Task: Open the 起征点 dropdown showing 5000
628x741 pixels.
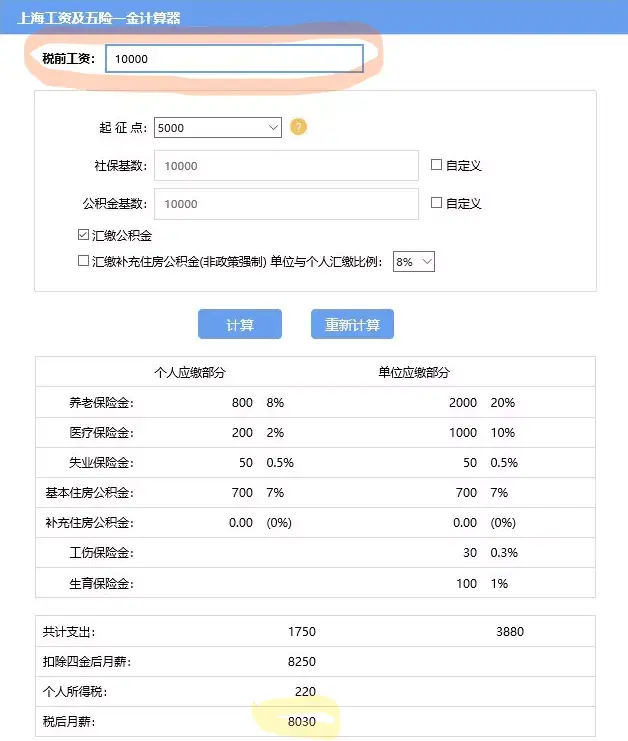Action: tap(218, 128)
